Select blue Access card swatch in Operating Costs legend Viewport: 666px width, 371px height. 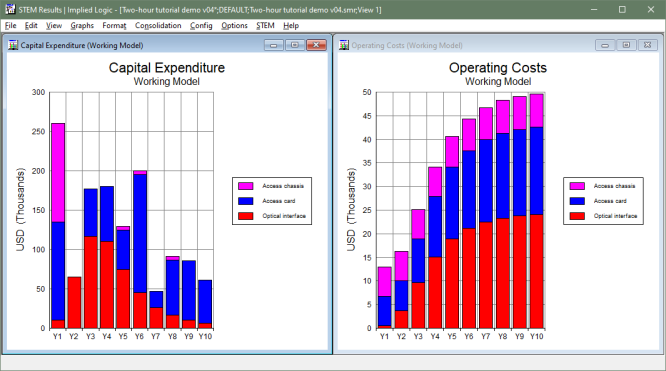pyautogui.click(x=577, y=201)
